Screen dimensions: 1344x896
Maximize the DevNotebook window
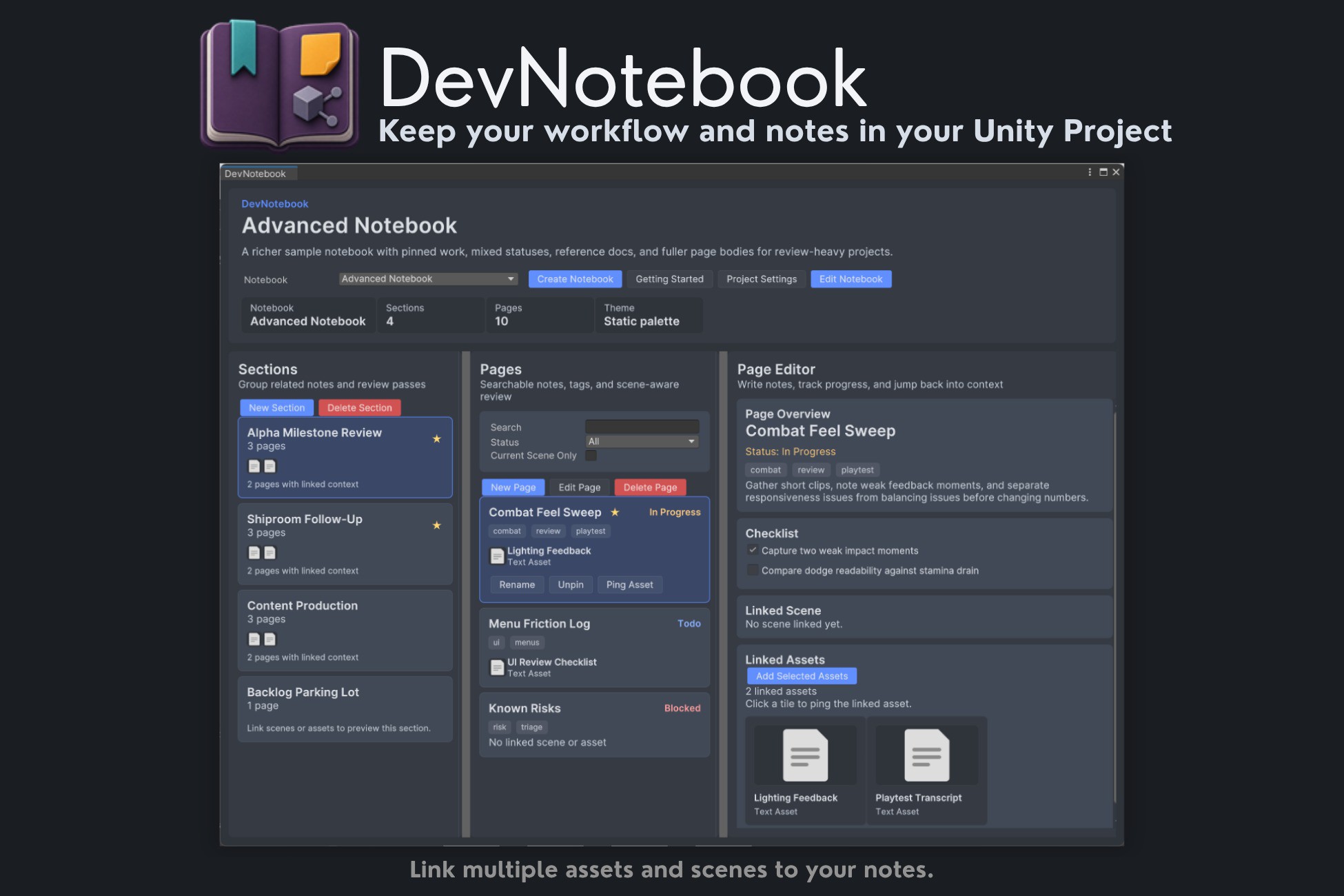1103,172
